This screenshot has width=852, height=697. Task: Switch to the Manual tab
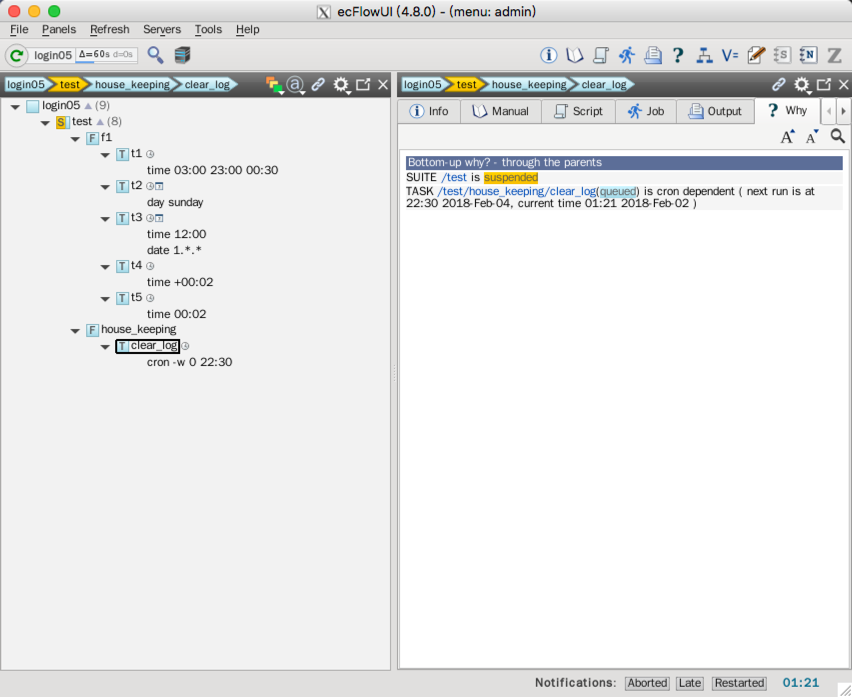coord(500,111)
